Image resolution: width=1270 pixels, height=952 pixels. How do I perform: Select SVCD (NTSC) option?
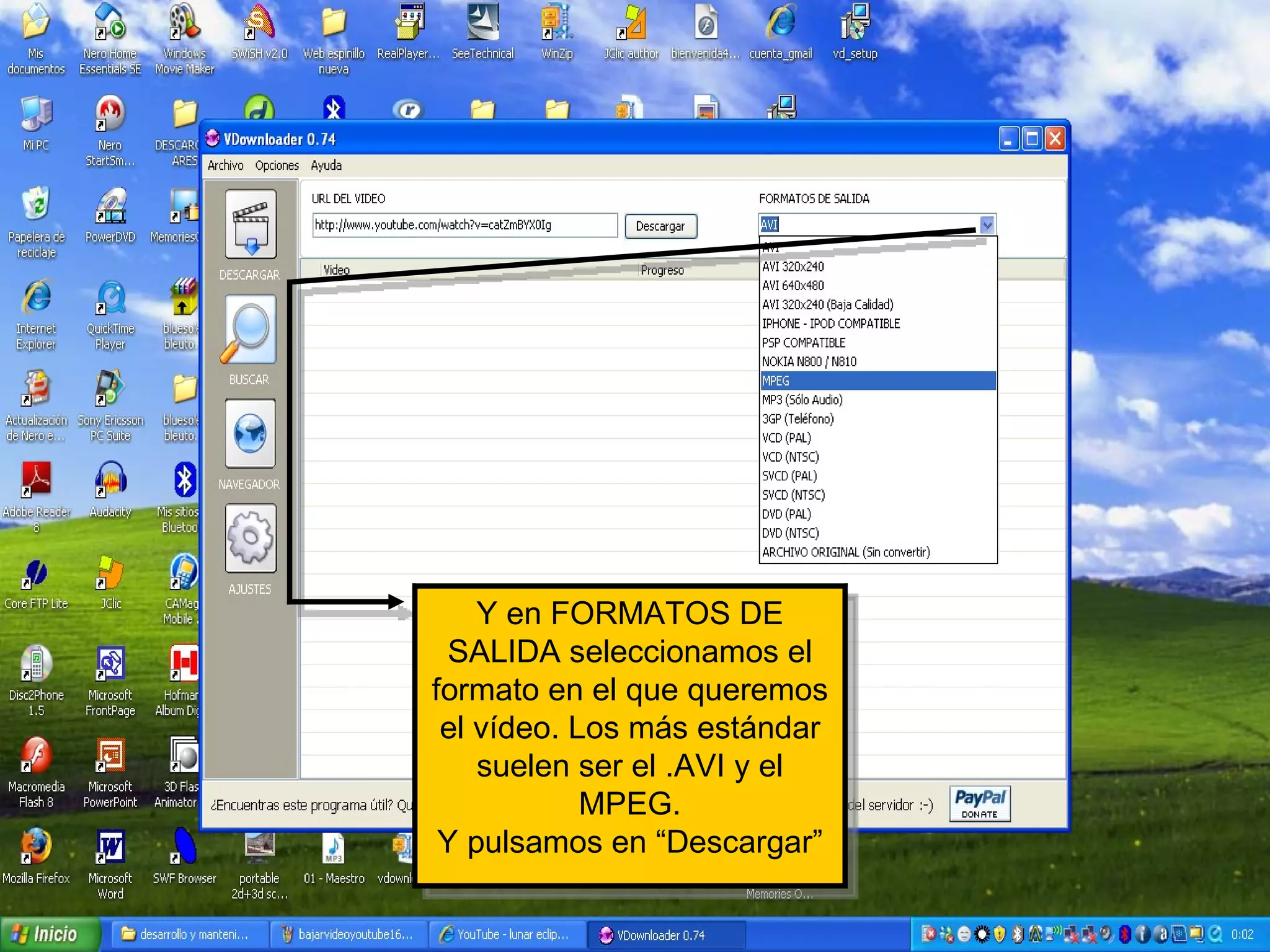point(878,495)
